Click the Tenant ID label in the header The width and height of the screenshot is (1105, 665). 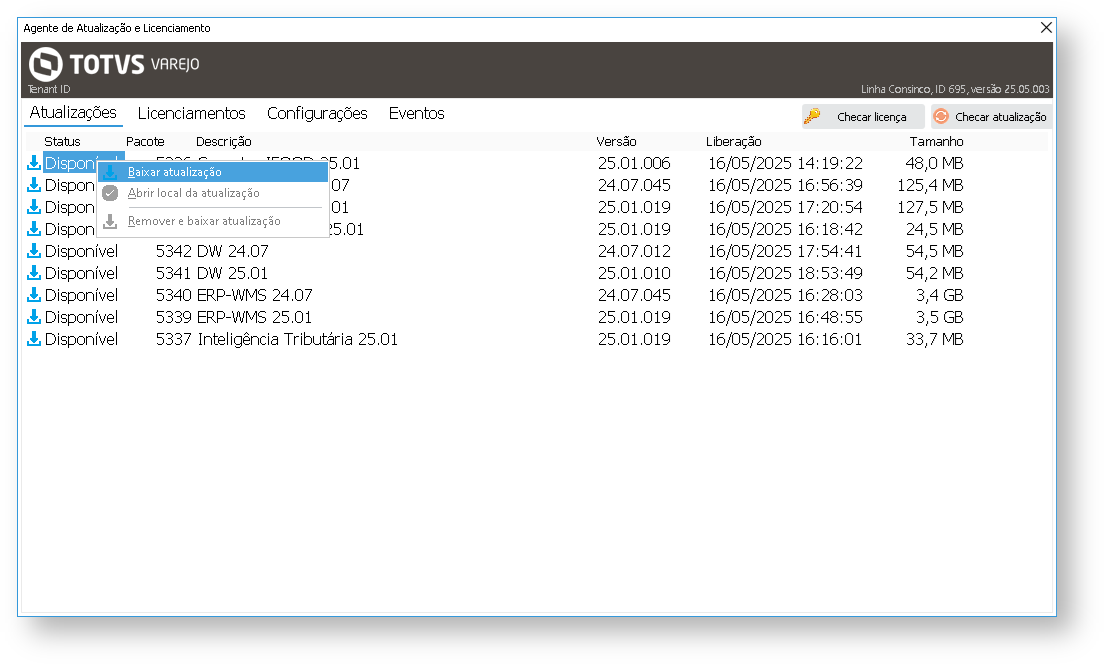click(49, 89)
